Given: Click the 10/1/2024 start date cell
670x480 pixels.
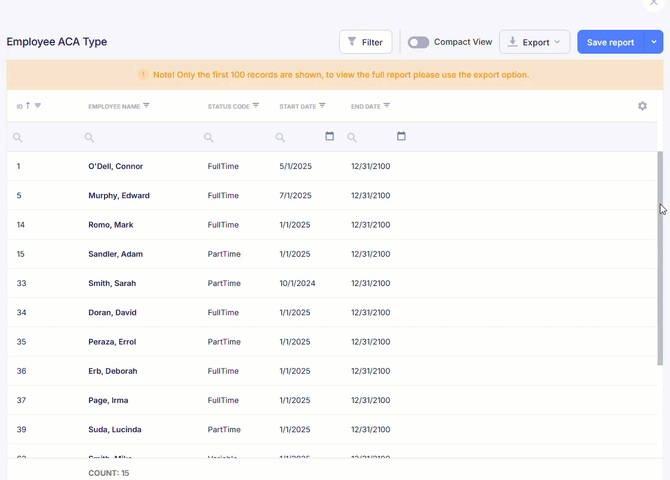Looking at the screenshot, I should pyautogui.click(x=297, y=283).
